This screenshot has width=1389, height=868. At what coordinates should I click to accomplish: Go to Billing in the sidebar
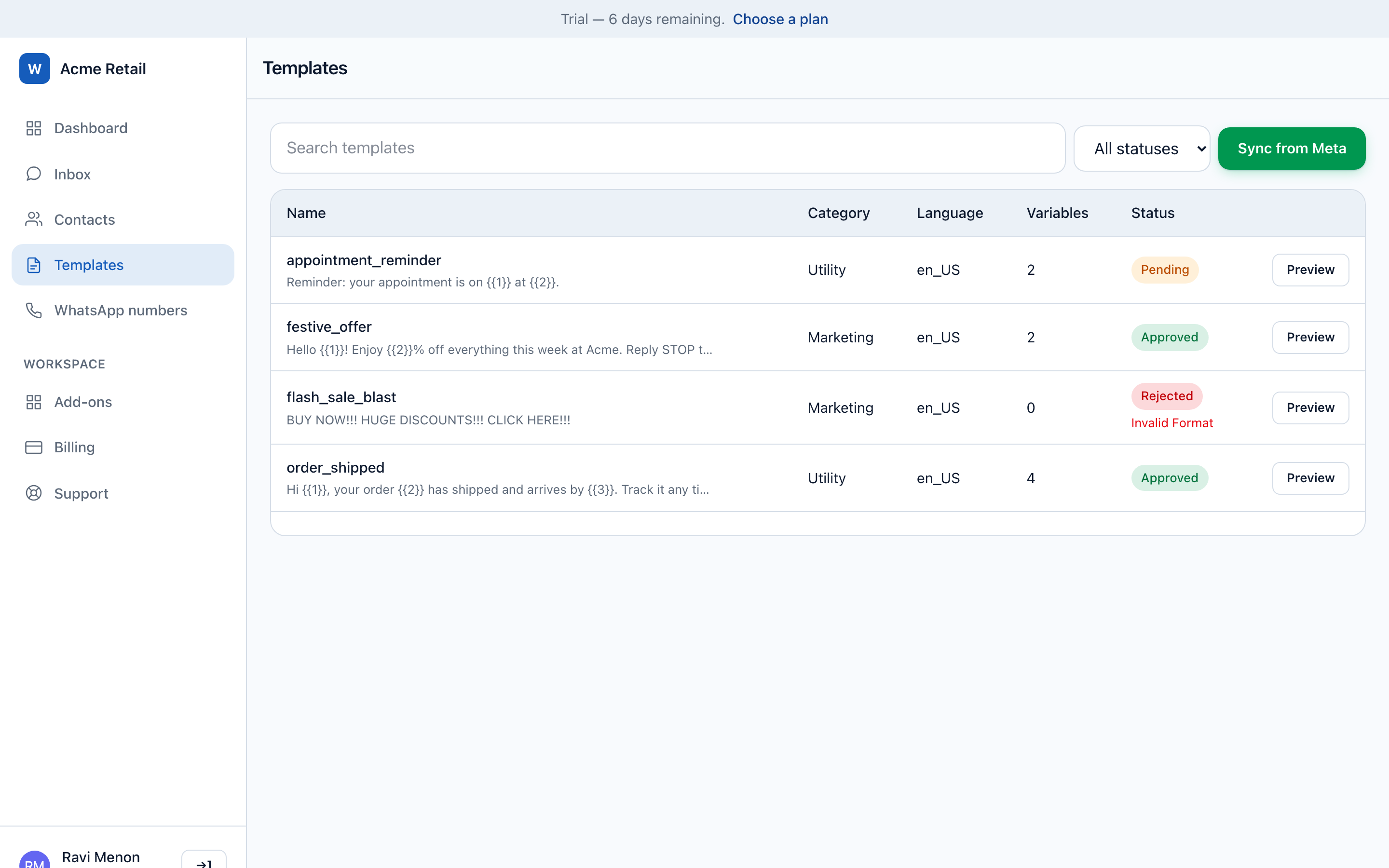click(x=123, y=447)
